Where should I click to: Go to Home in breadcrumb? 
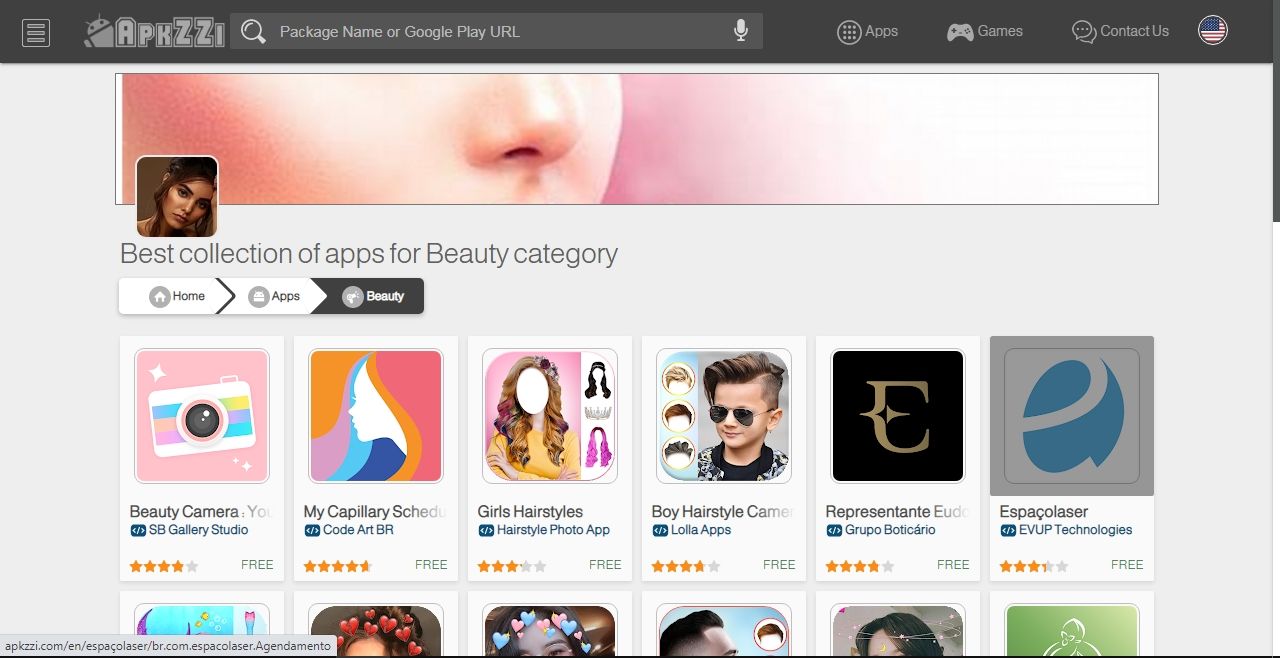177,296
